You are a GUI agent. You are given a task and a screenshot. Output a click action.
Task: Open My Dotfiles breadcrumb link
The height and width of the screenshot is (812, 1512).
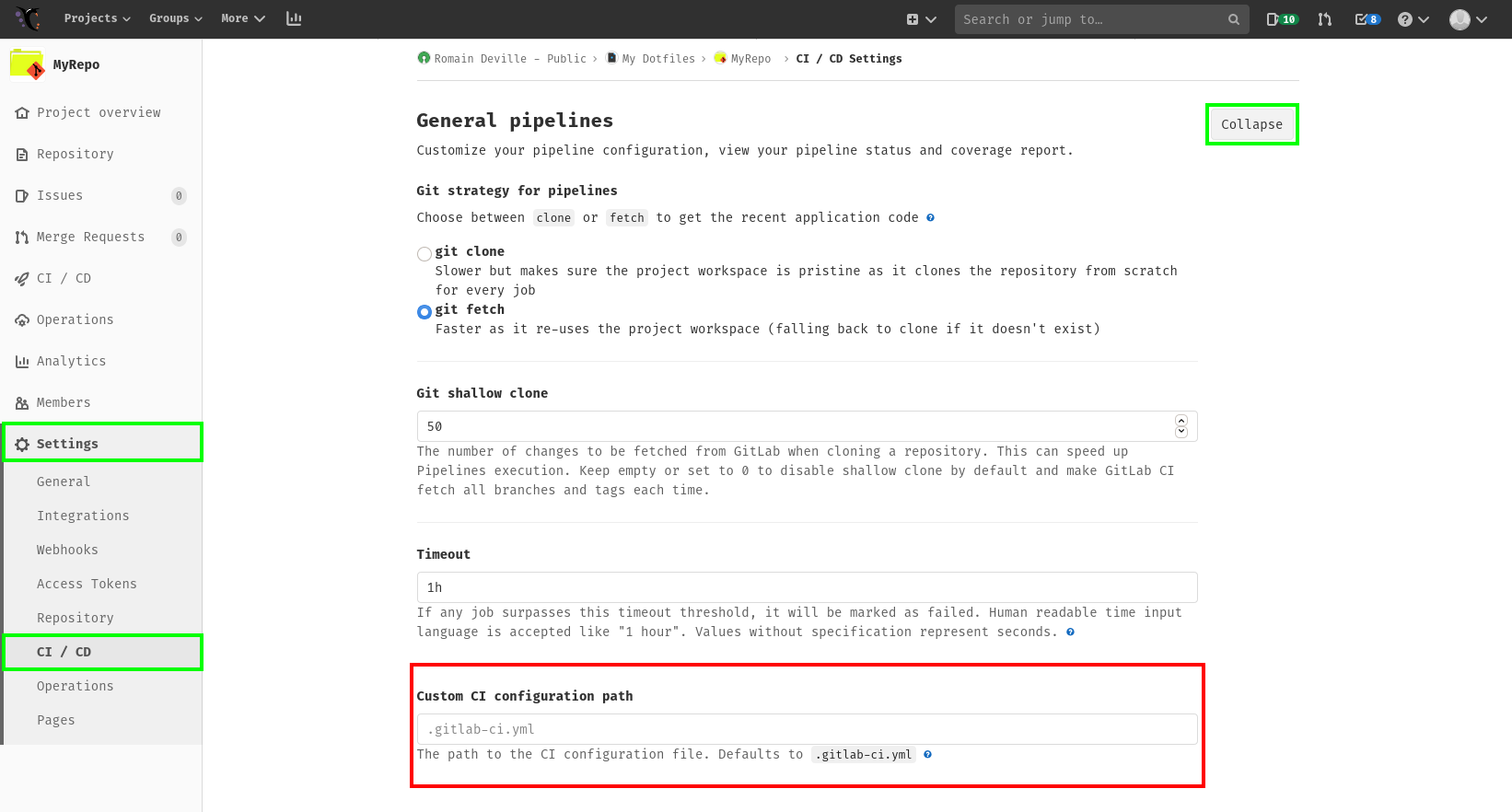[657, 59]
